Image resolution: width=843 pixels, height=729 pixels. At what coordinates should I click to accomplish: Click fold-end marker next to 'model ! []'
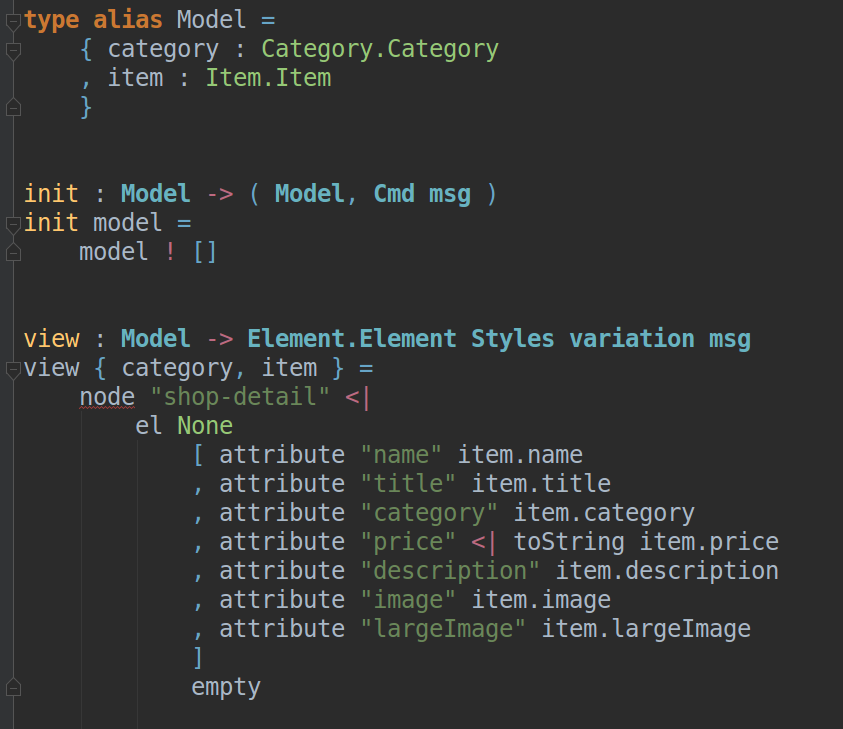(13, 253)
